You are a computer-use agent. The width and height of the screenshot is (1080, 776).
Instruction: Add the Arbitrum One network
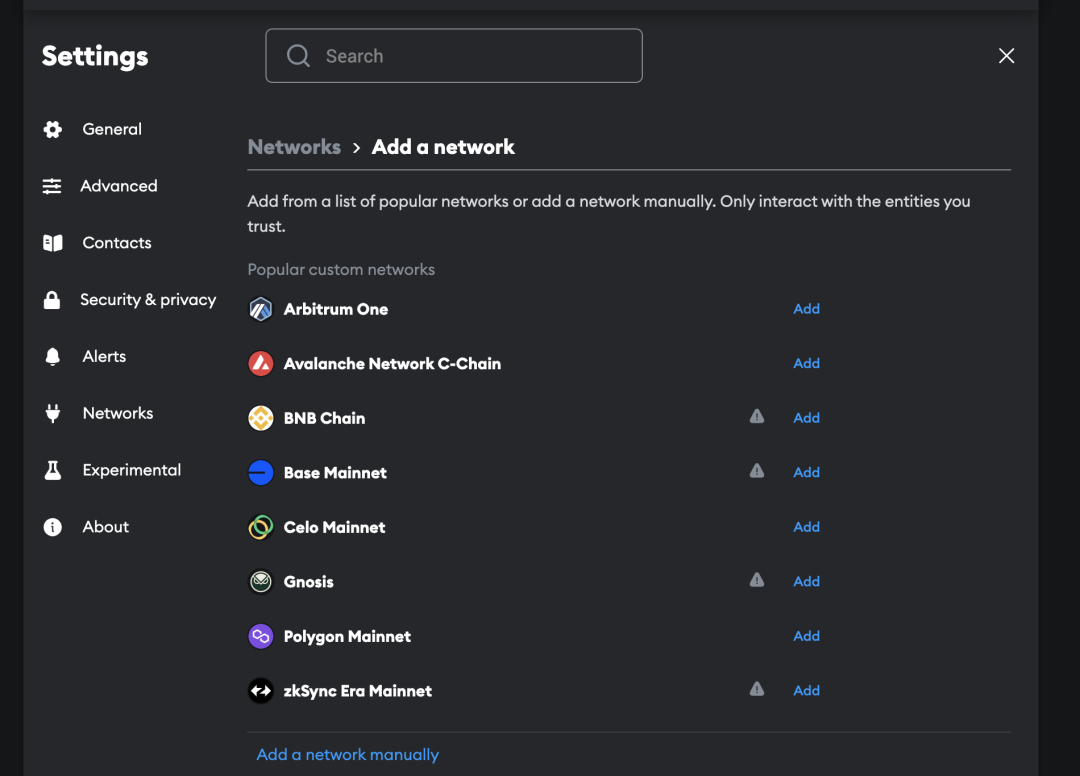806,308
